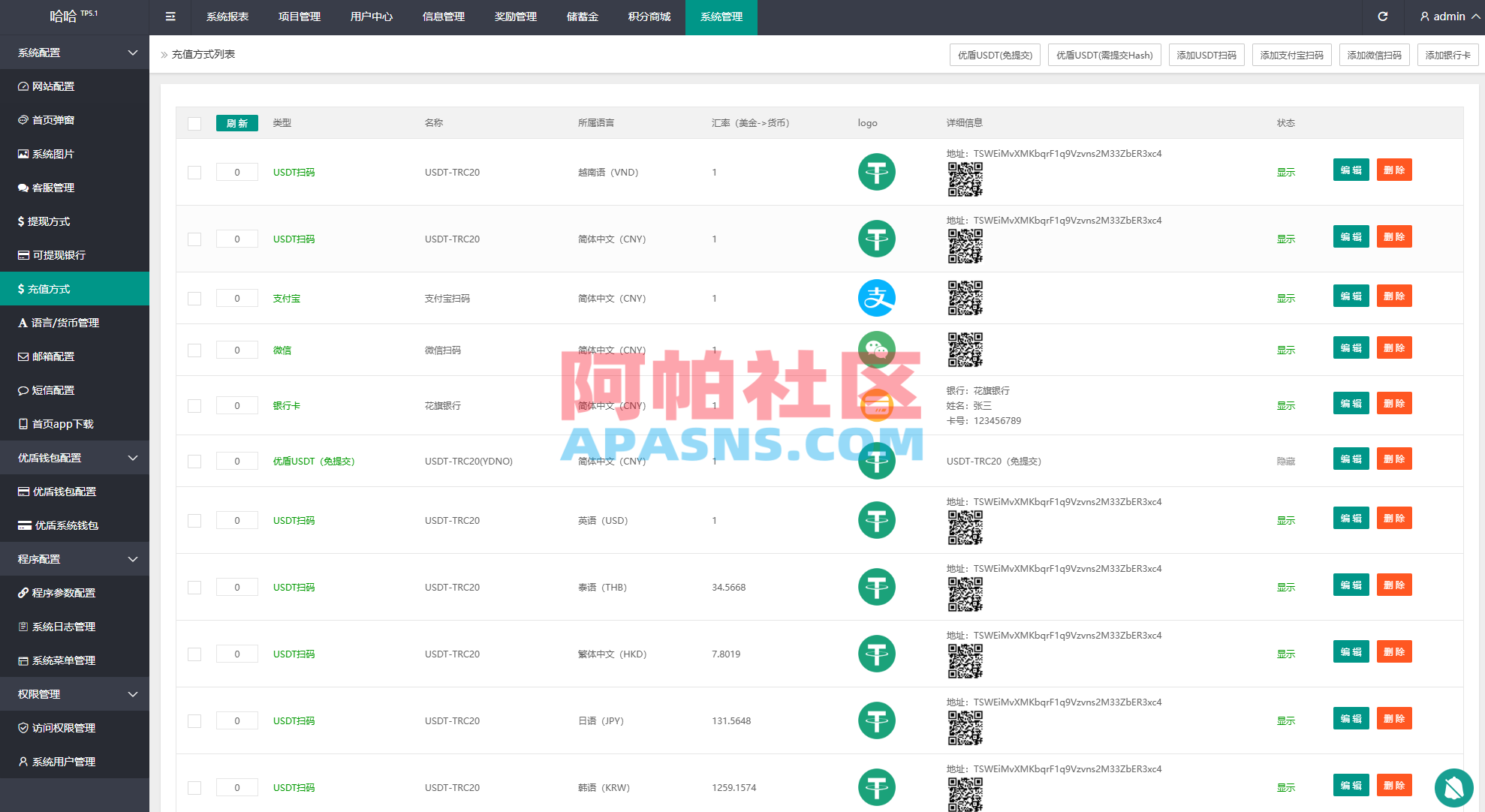
Task: Collapse the 系统配置 sidebar section
Action: pos(74,53)
